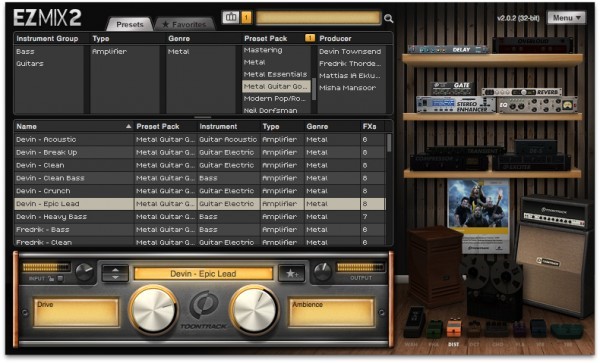Image resolution: width=600 pixels, height=363 pixels.
Task: Click the COMPRESSOR unit on lower shelf
Action: coord(448,162)
